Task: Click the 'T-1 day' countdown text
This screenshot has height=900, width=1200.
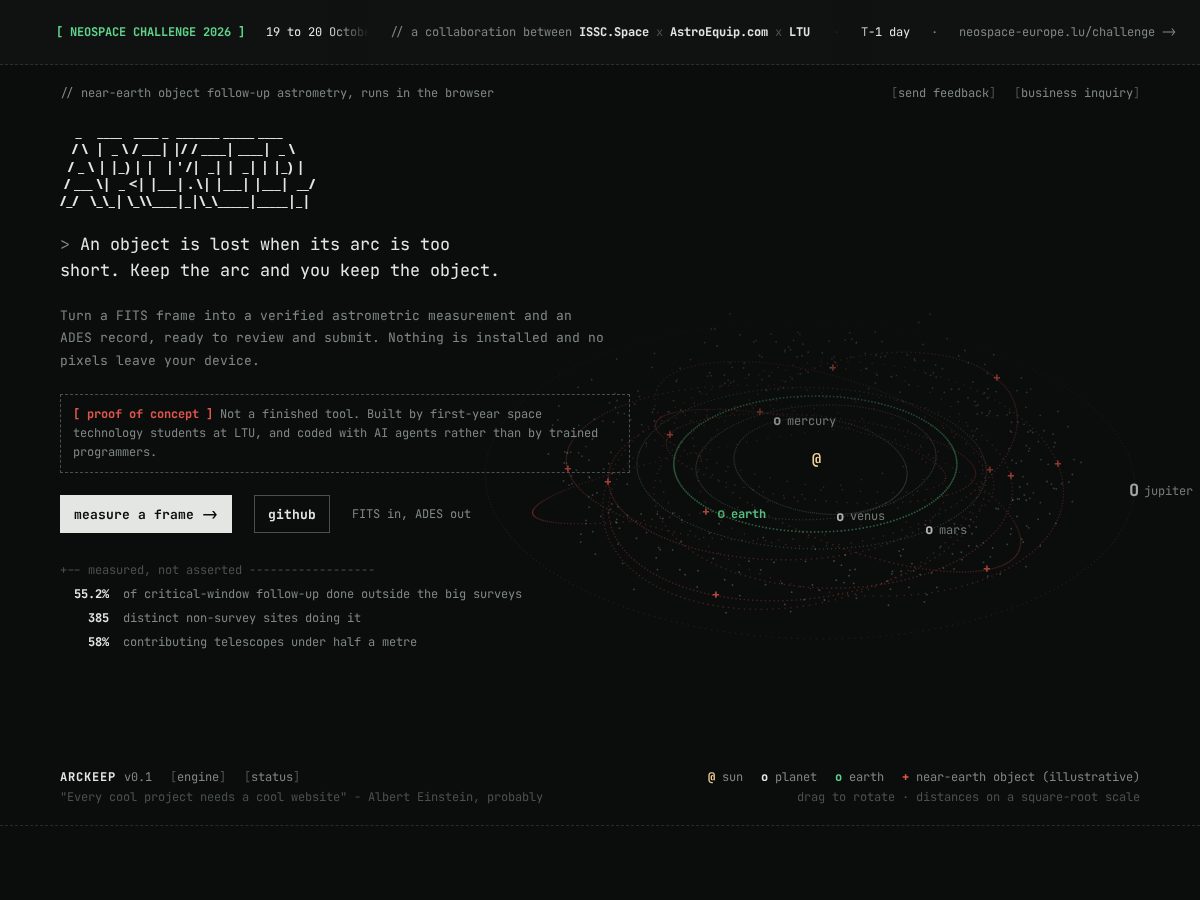Action: [x=885, y=32]
